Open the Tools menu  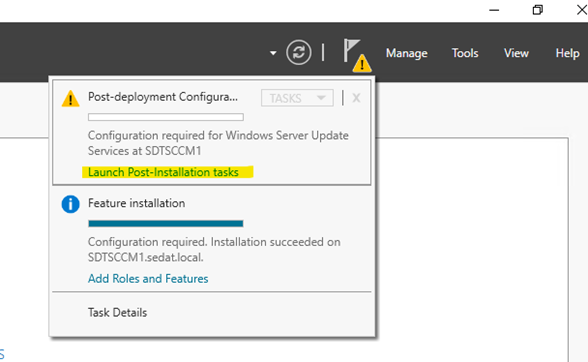[465, 53]
